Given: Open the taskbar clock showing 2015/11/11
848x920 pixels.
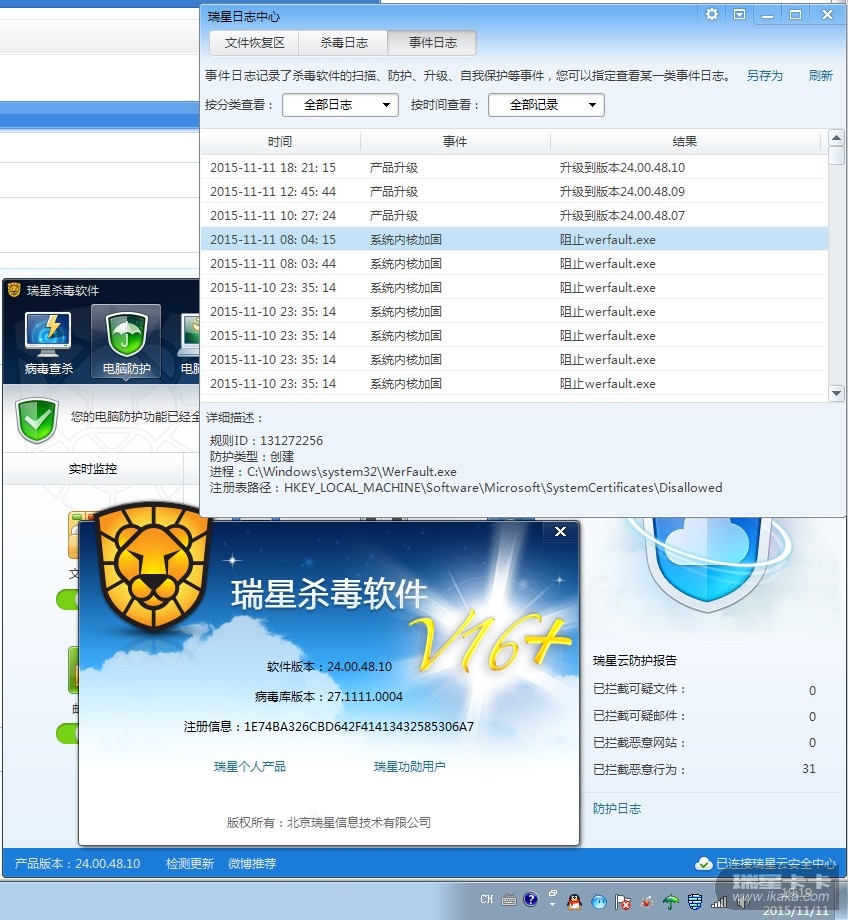Looking at the screenshot, I should [795, 902].
